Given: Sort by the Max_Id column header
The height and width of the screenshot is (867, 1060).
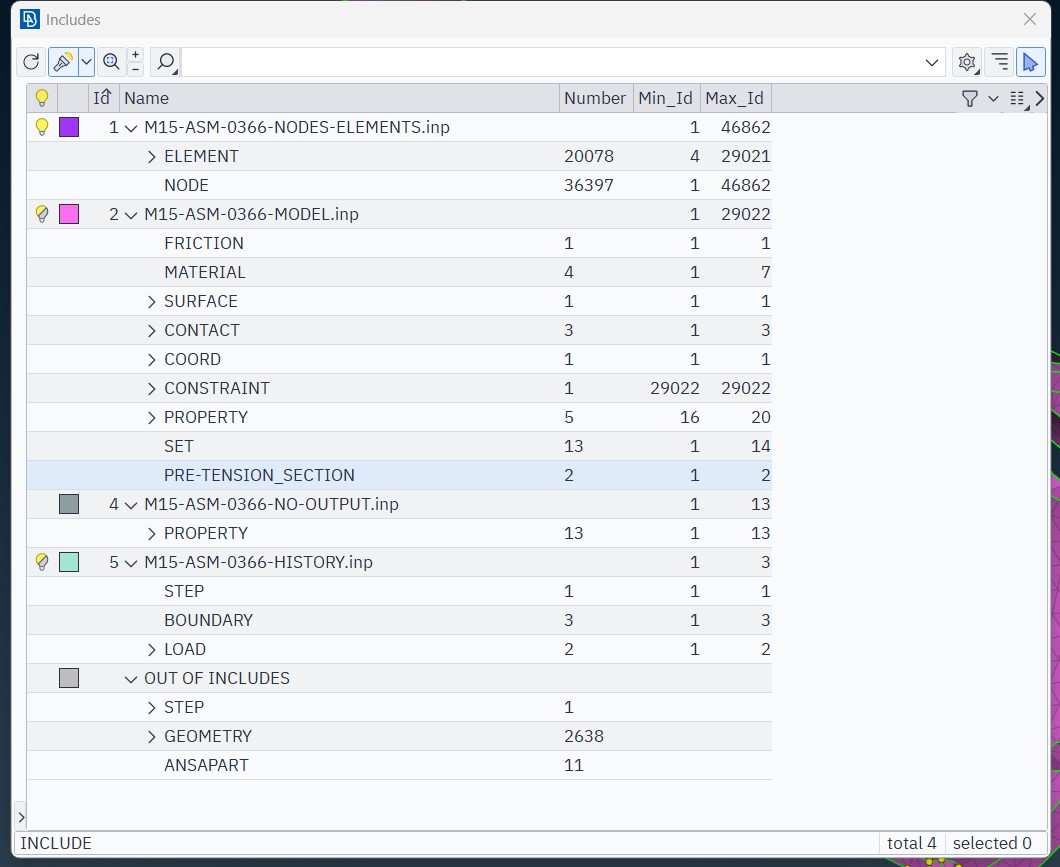Looking at the screenshot, I should (x=734, y=98).
